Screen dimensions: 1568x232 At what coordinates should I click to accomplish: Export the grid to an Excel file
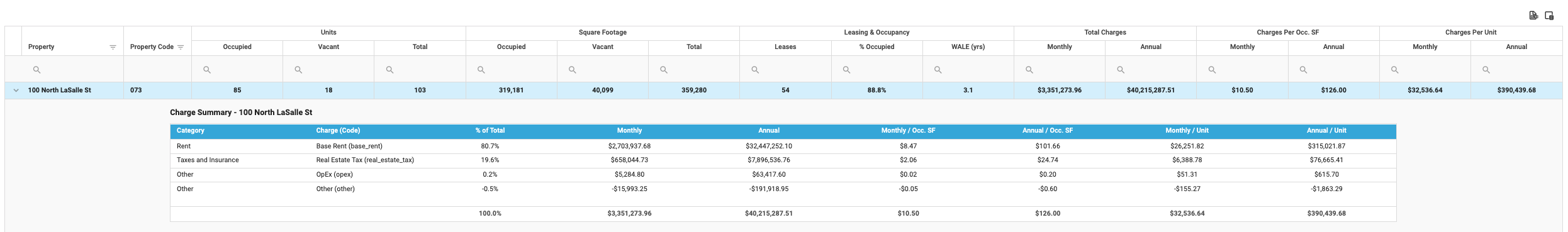[1533, 15]
